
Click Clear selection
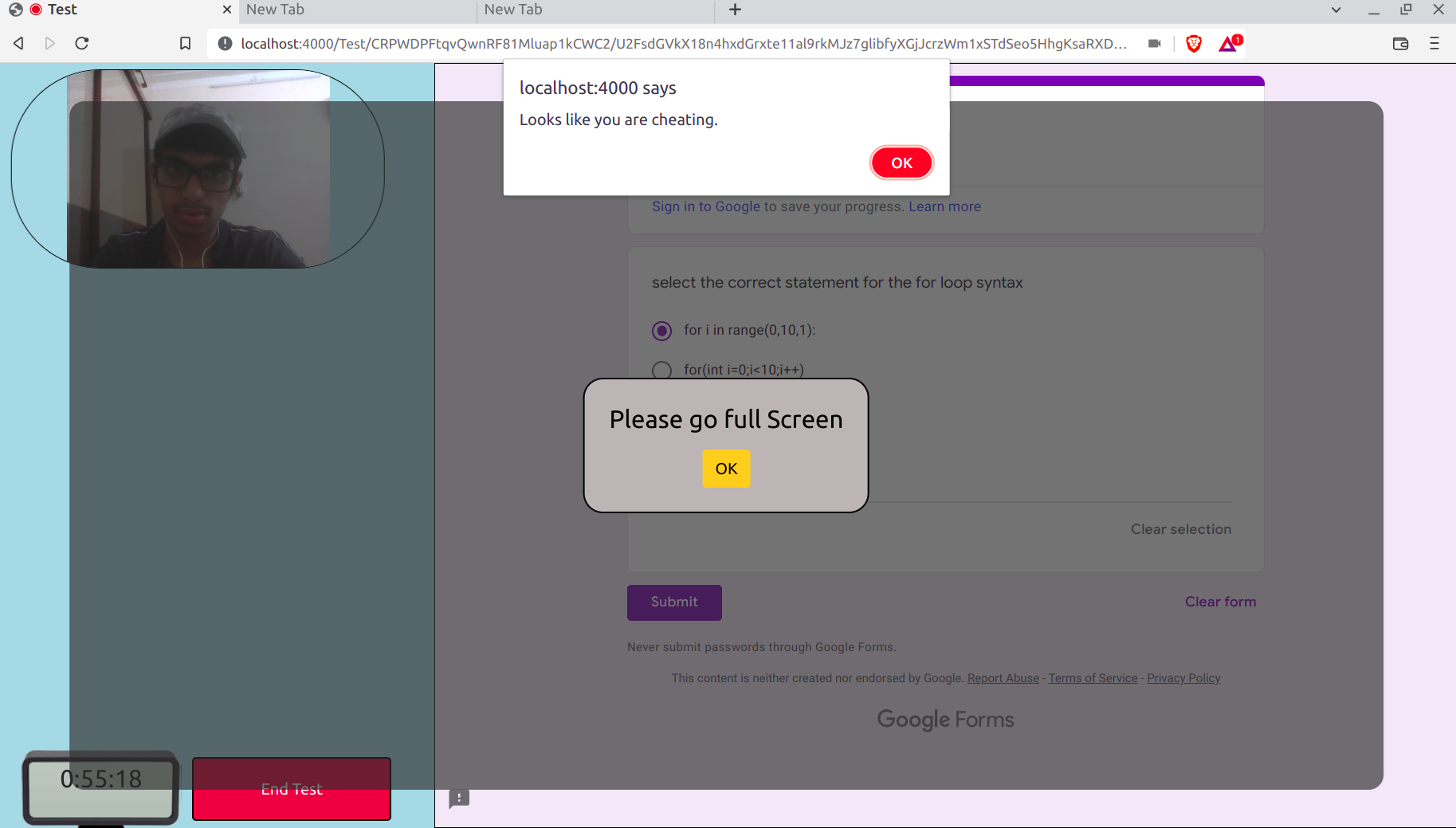pos(1180,529)
